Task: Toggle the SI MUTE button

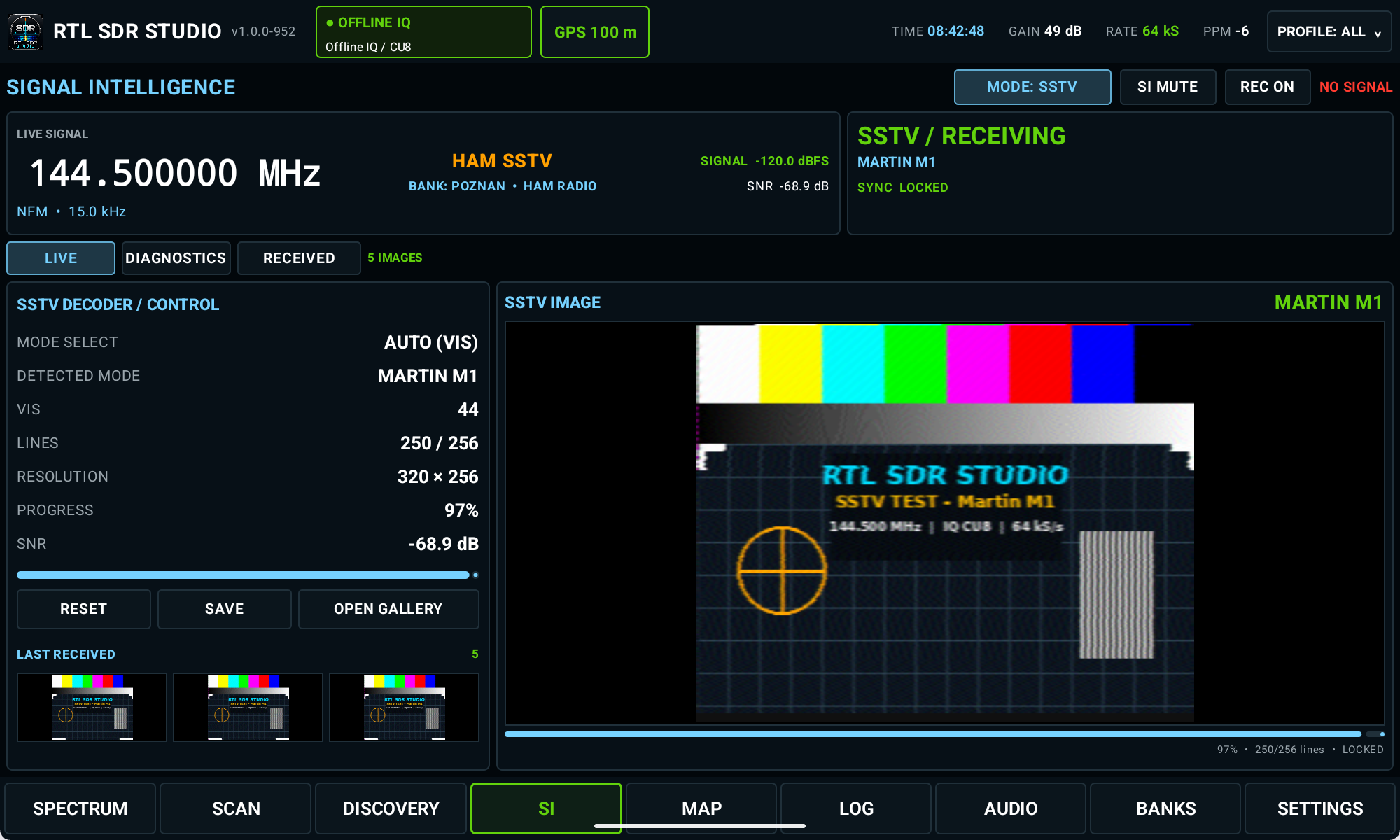Action: pos(1168,87)
